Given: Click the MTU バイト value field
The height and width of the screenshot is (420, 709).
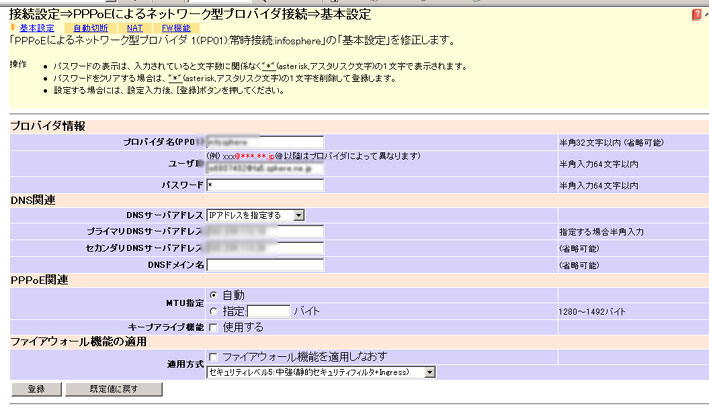Looking at the screenshot, I should 268,312.
